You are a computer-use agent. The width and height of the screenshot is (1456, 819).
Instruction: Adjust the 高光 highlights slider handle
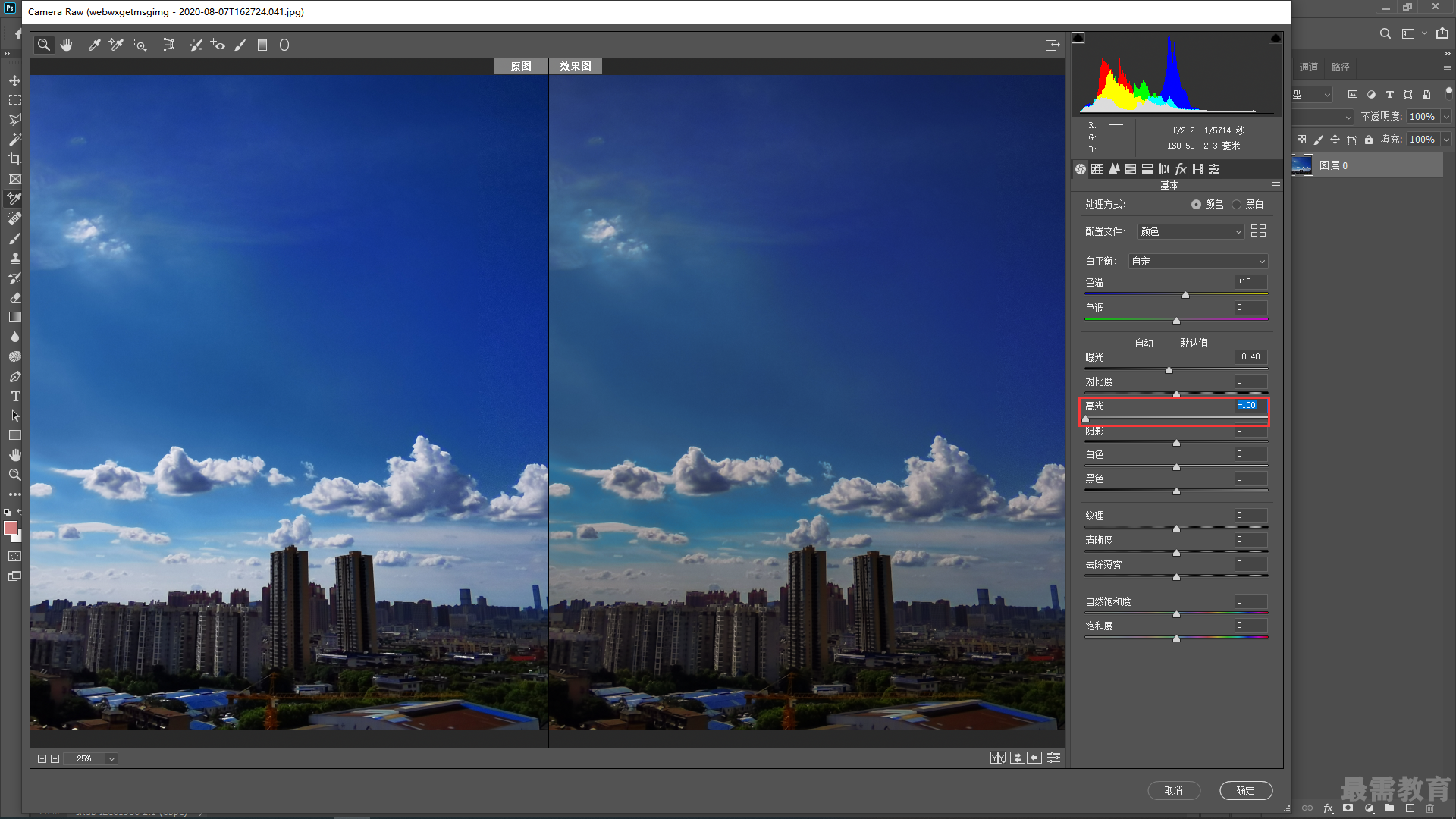(x=1085, y=419)
